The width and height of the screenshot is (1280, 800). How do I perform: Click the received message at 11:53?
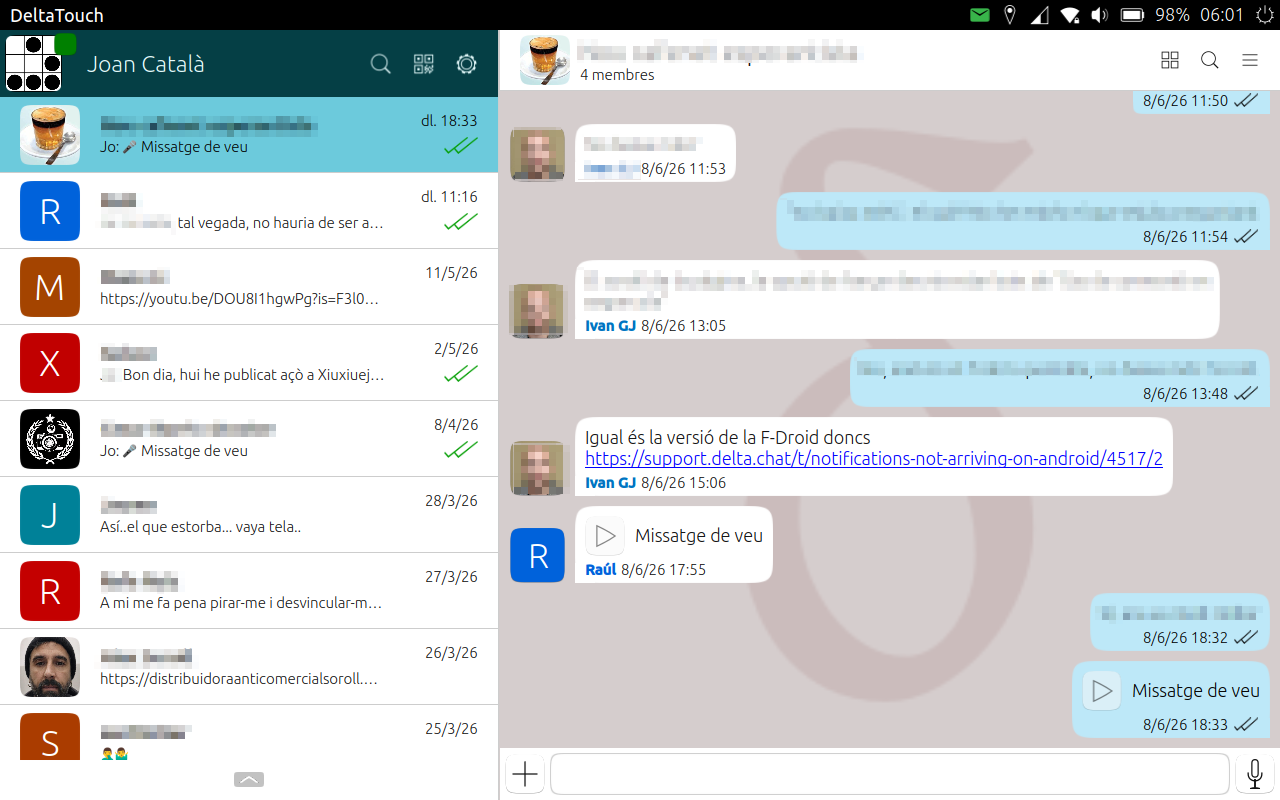[655, 153]
